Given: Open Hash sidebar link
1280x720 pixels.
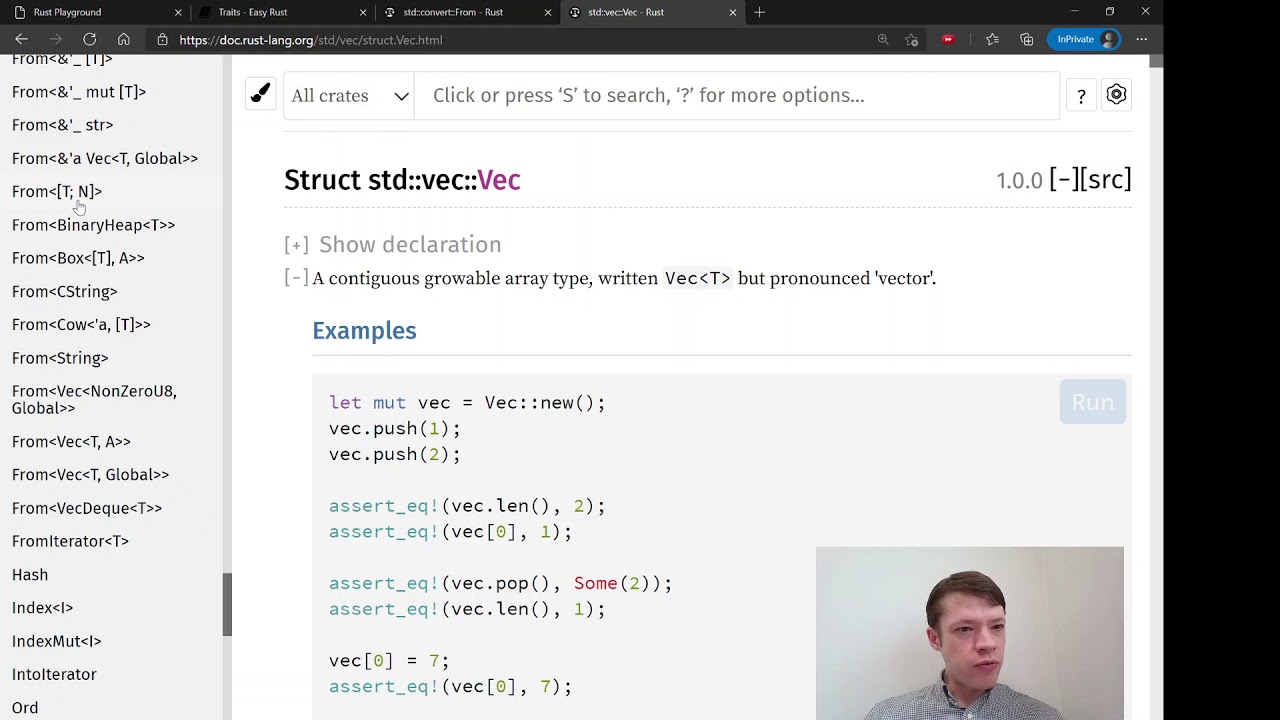Looking at the screenshot, I should 30,575.
